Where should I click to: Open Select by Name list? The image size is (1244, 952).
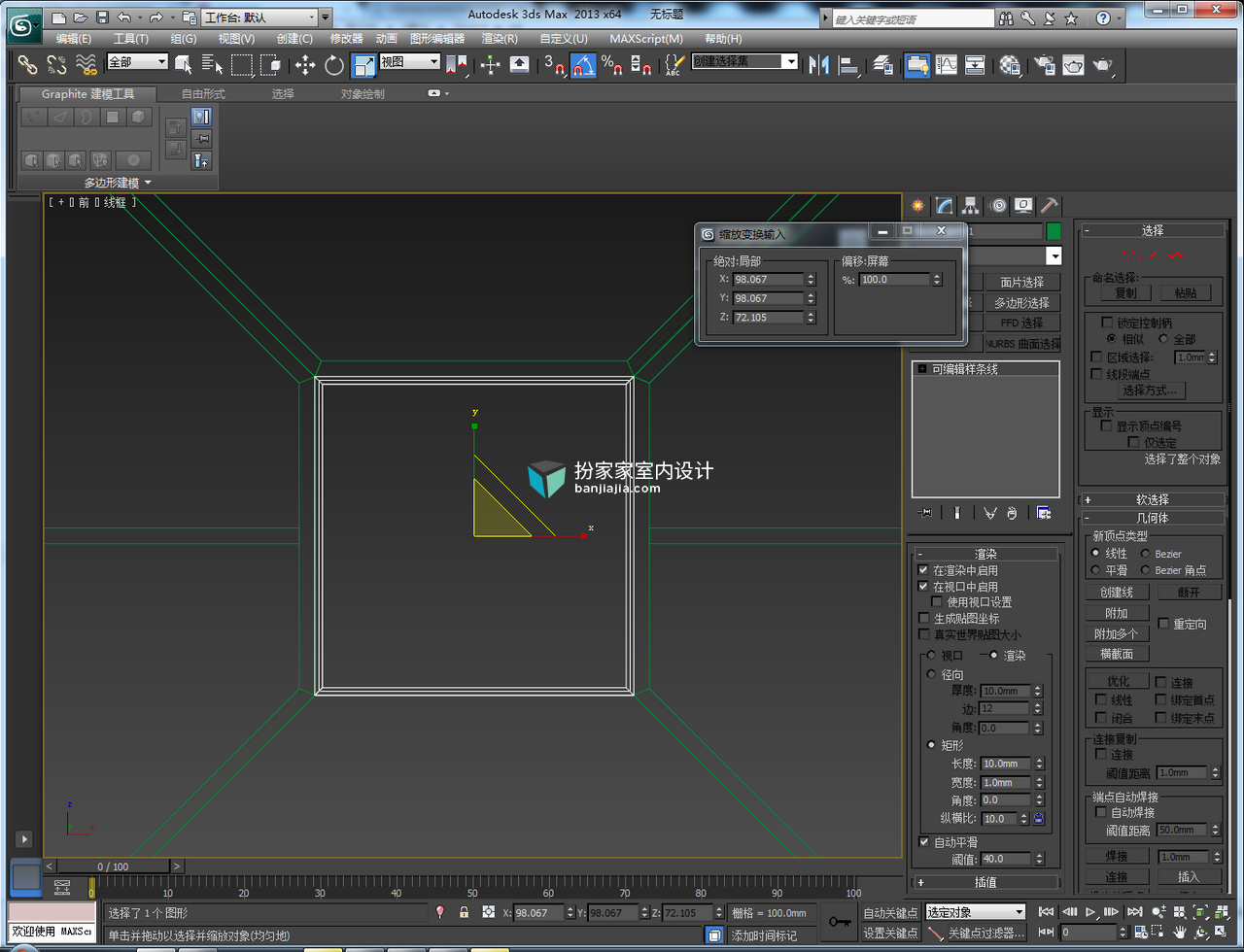213,65
